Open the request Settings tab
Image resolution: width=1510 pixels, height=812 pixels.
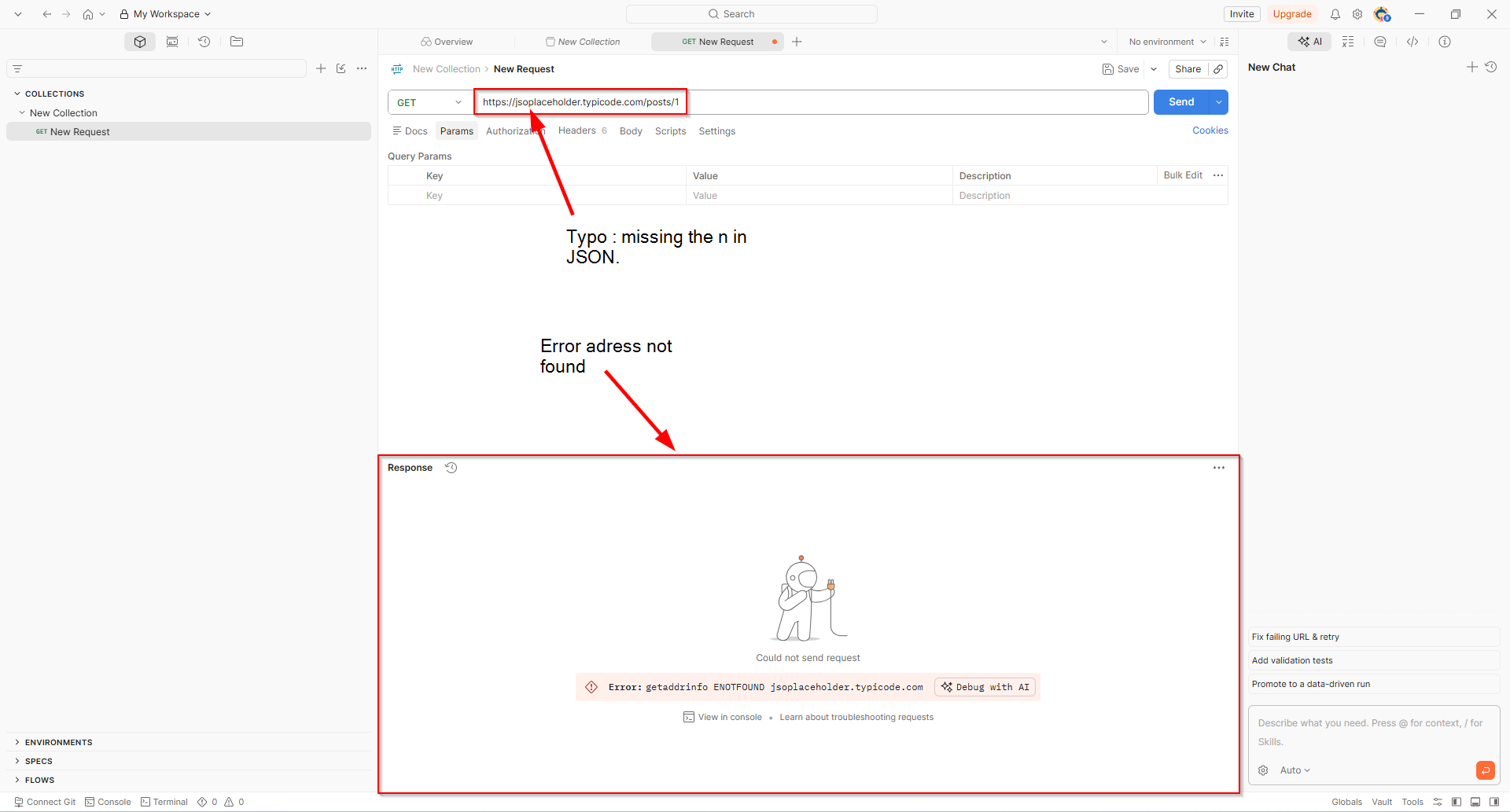click(716, 131)
